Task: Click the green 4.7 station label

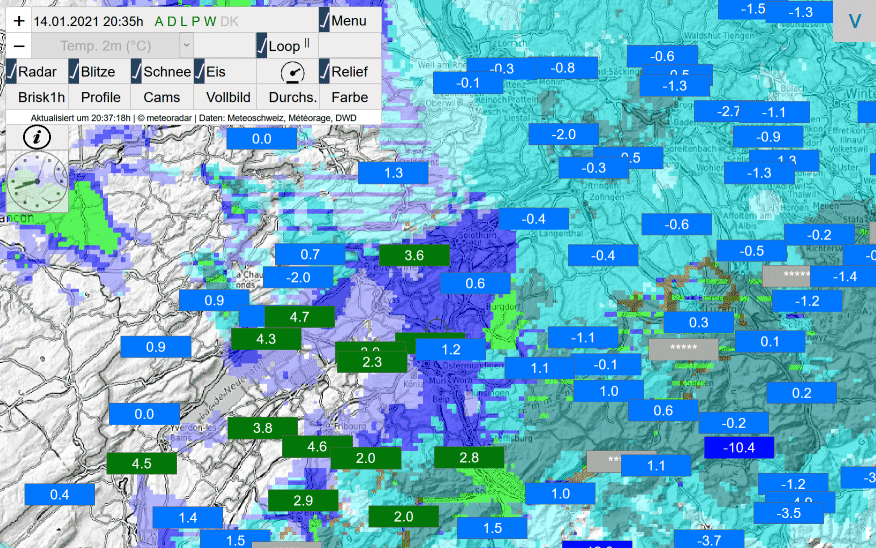Action: point(299,317)
